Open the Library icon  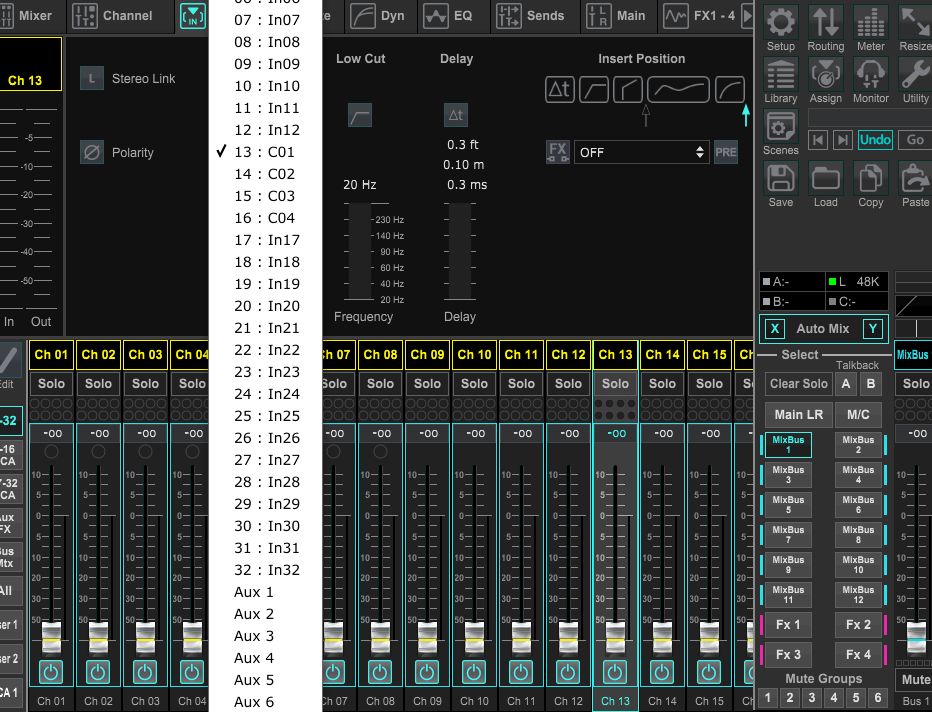[781, 74]
